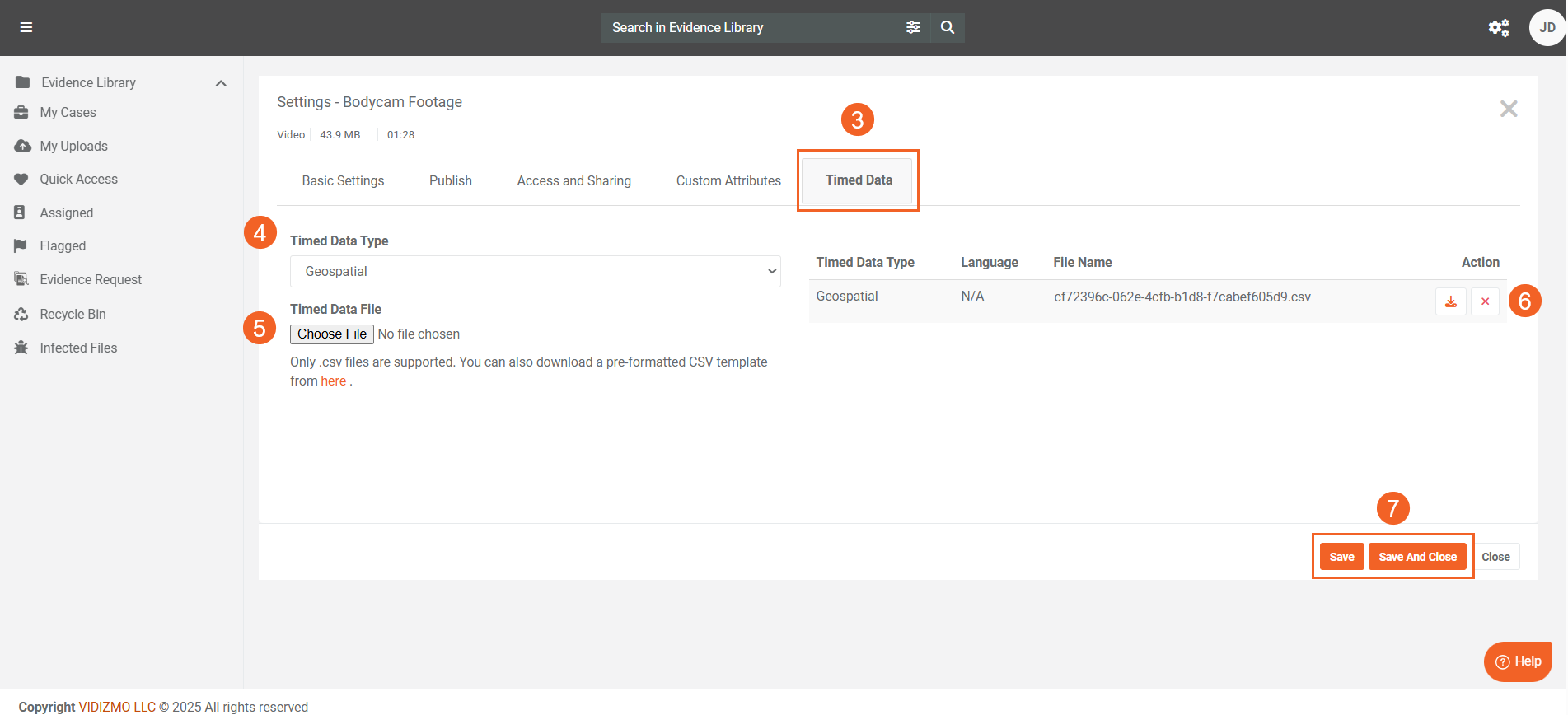Close the settings panel with X
Viewport: 1568px width, 715px height.
point(1508,109)
